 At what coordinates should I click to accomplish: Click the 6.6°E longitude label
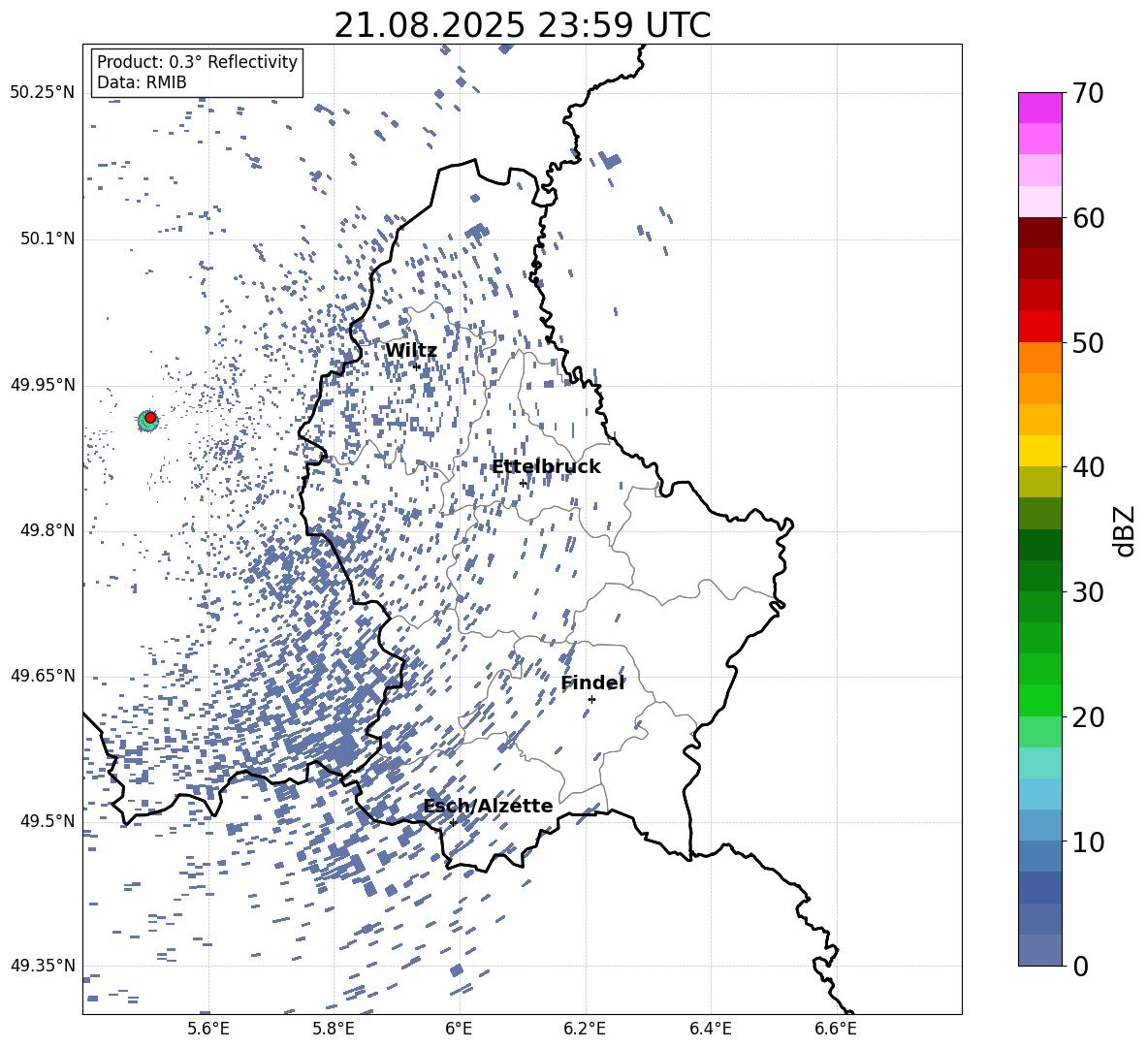[836, 1029]
